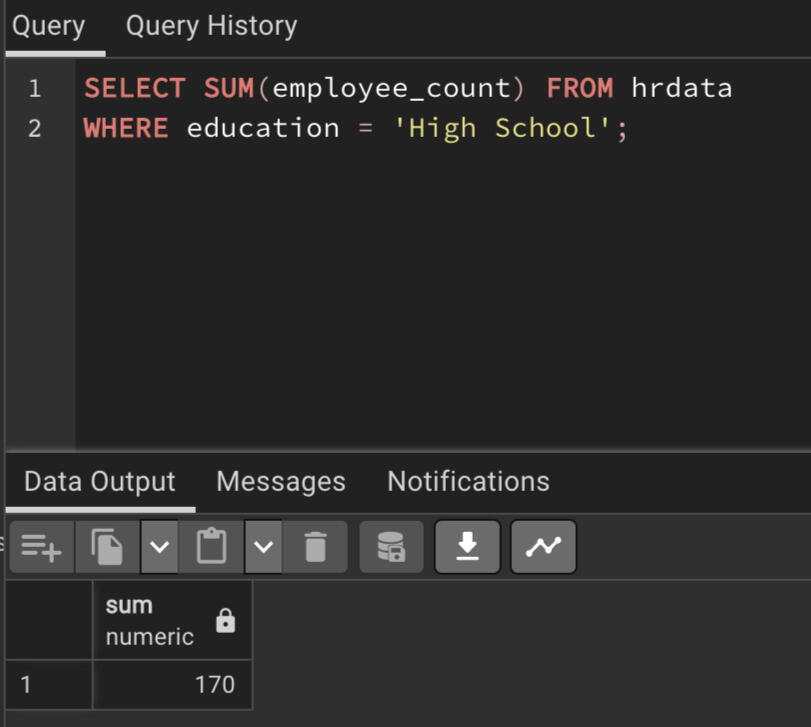Download the query results to file

(x=467, y=547)
